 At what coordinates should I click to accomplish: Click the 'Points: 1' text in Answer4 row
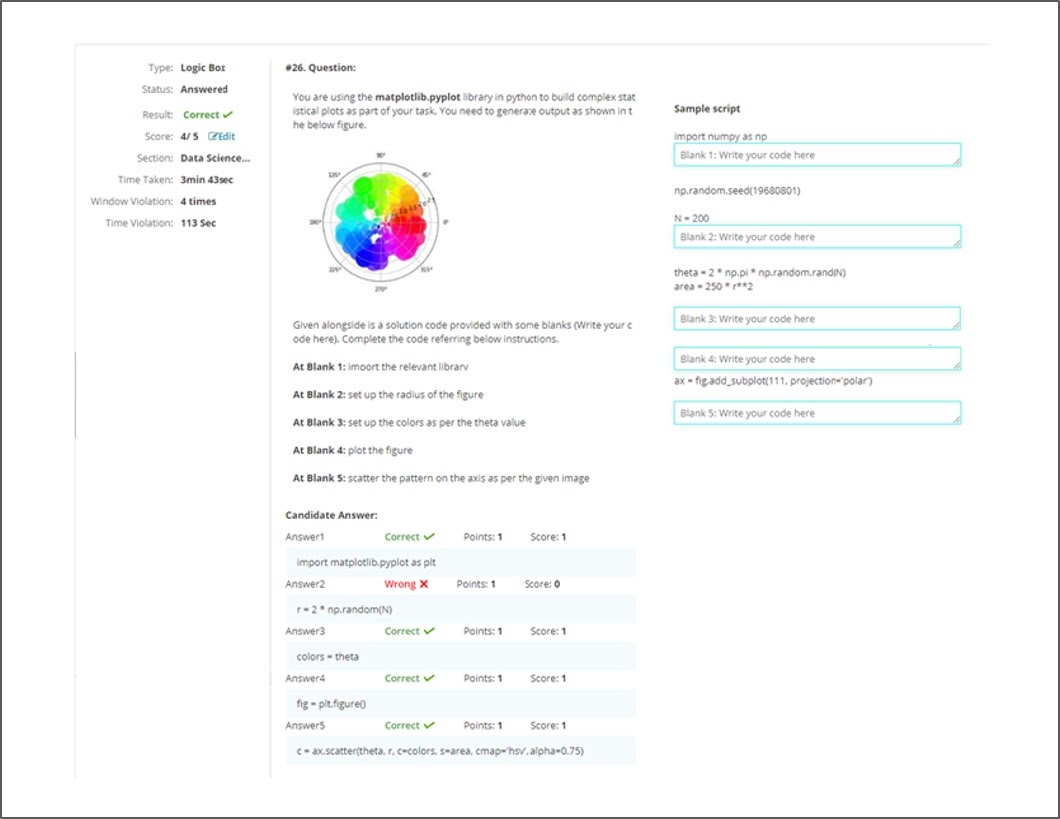pos(483,678)
